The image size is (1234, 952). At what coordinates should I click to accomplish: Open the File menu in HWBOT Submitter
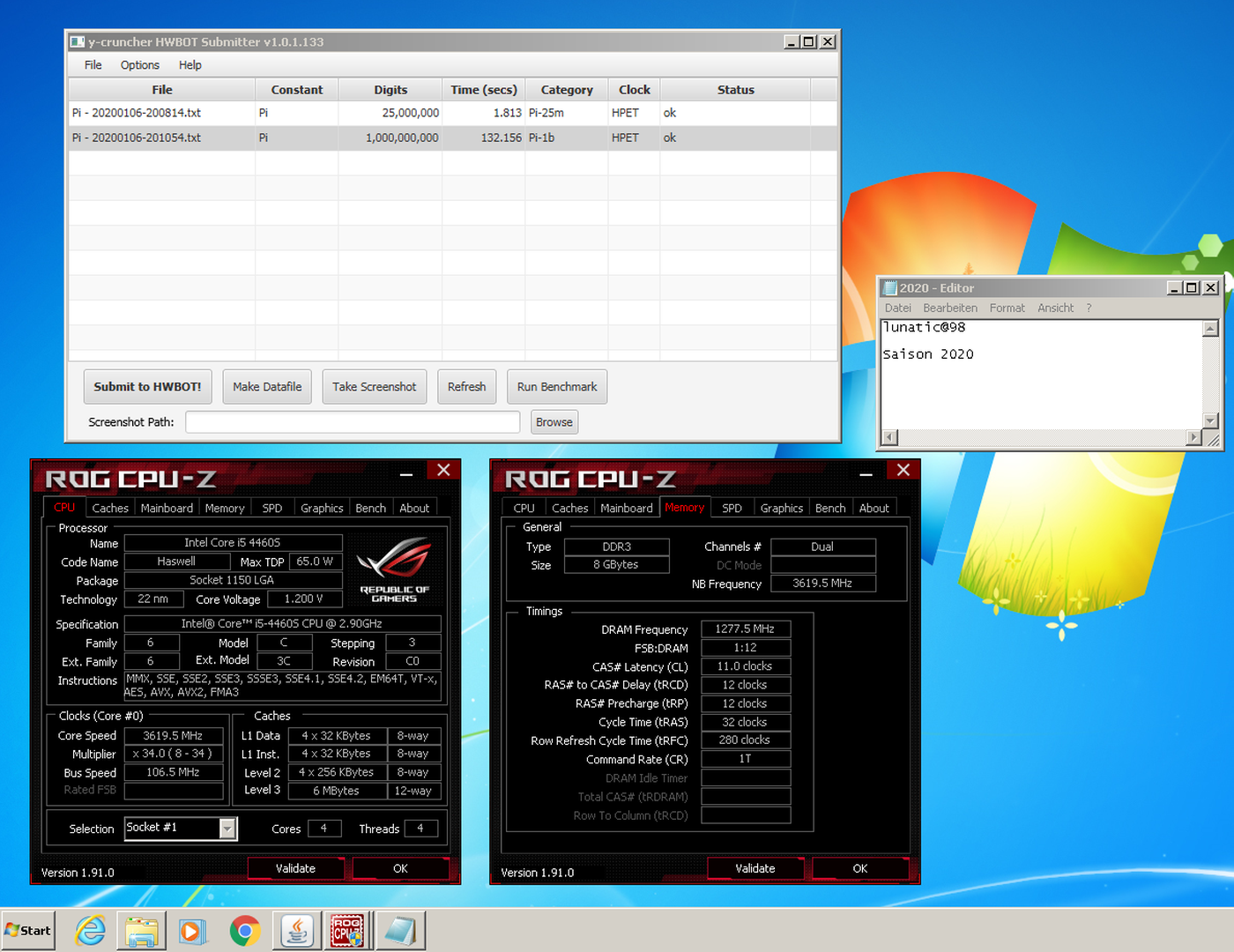(93, 65)
